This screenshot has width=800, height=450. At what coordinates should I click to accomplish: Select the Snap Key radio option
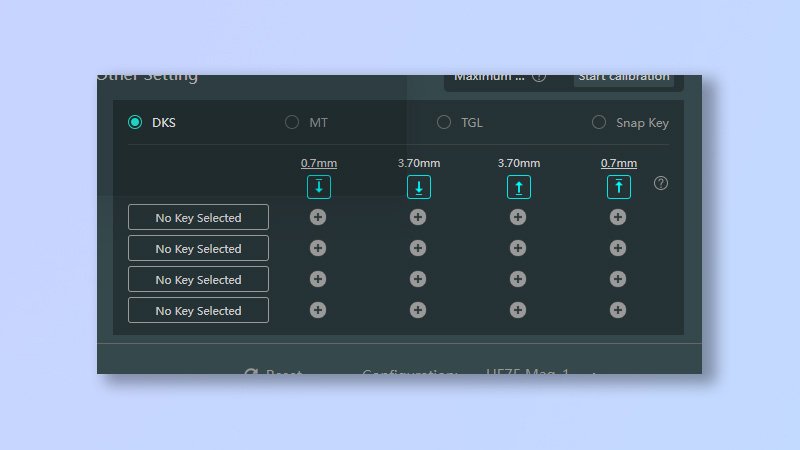599,122
